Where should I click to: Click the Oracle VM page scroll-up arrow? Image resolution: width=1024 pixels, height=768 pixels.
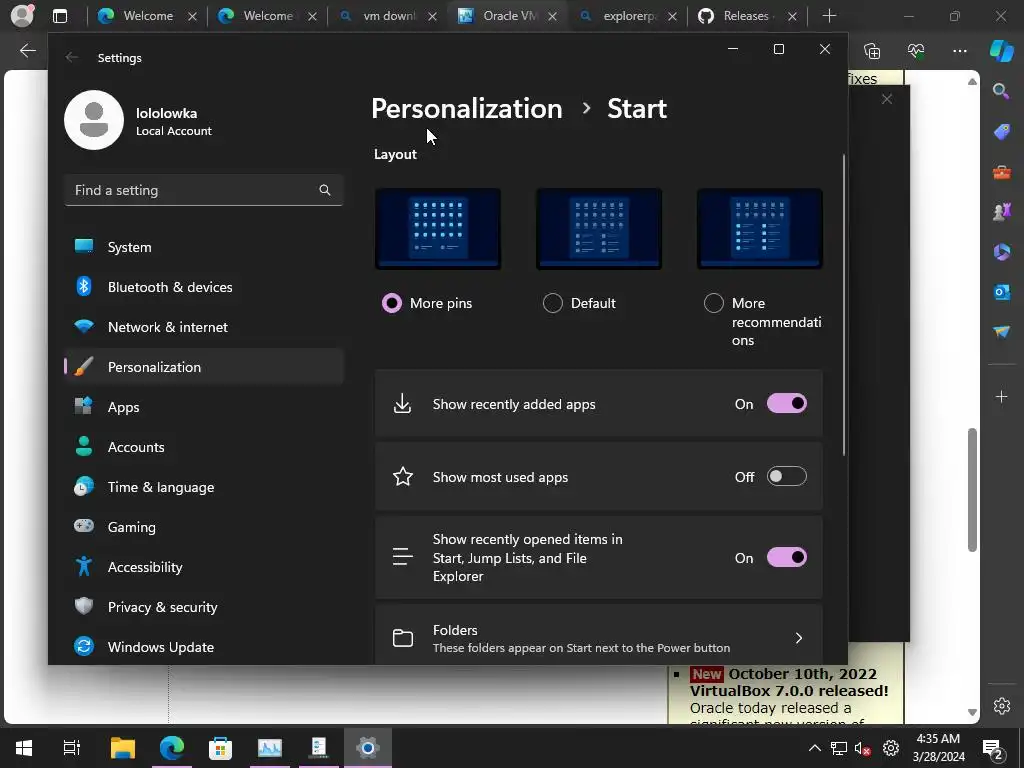[x=972, y=81]
